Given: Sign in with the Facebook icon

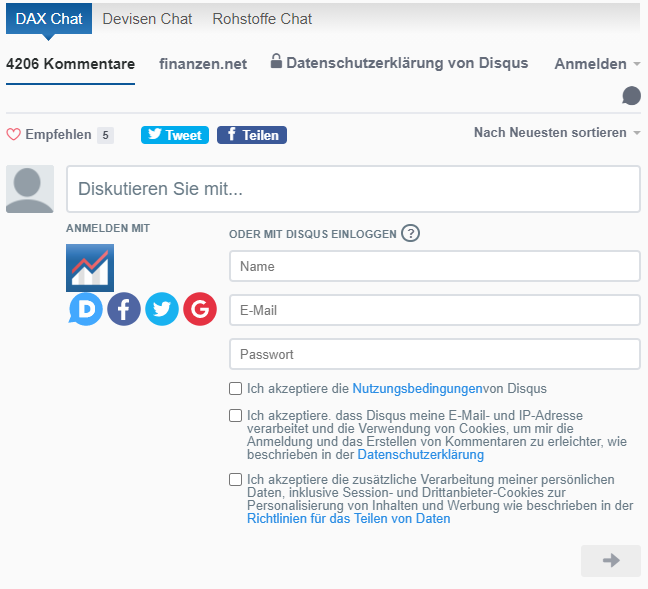Looking at the screenshot, I should 124,310.
